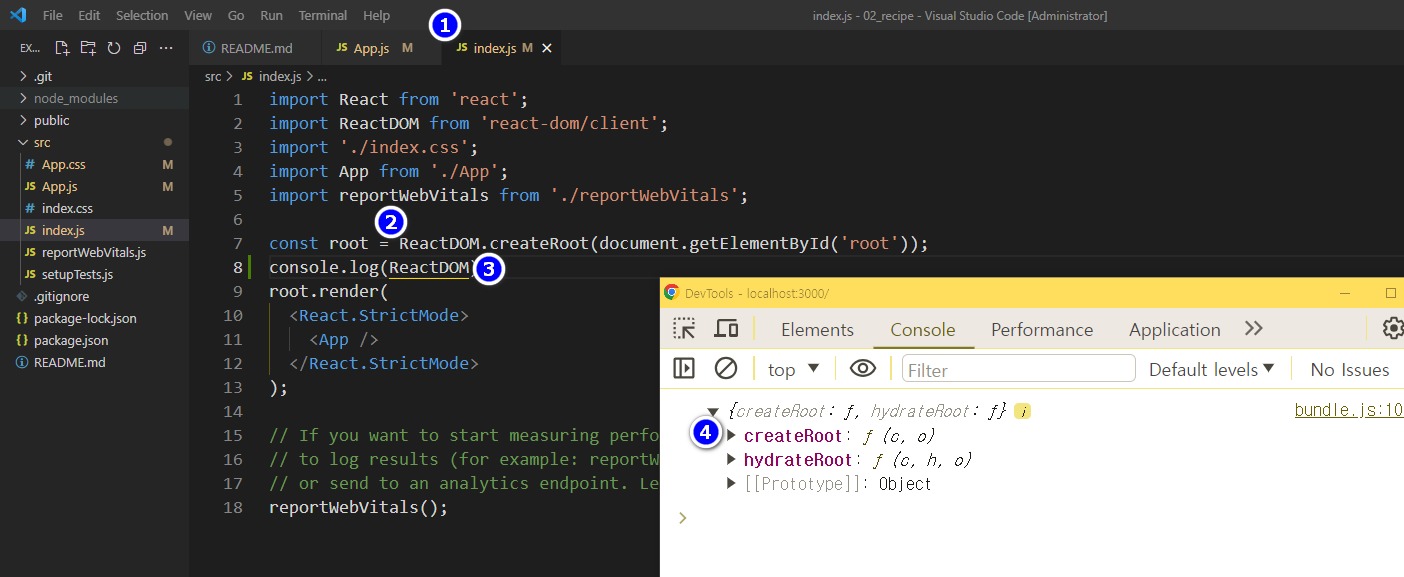Click the info badge beside logged object
The image size is (1404, 577).
click(1022, 411)
